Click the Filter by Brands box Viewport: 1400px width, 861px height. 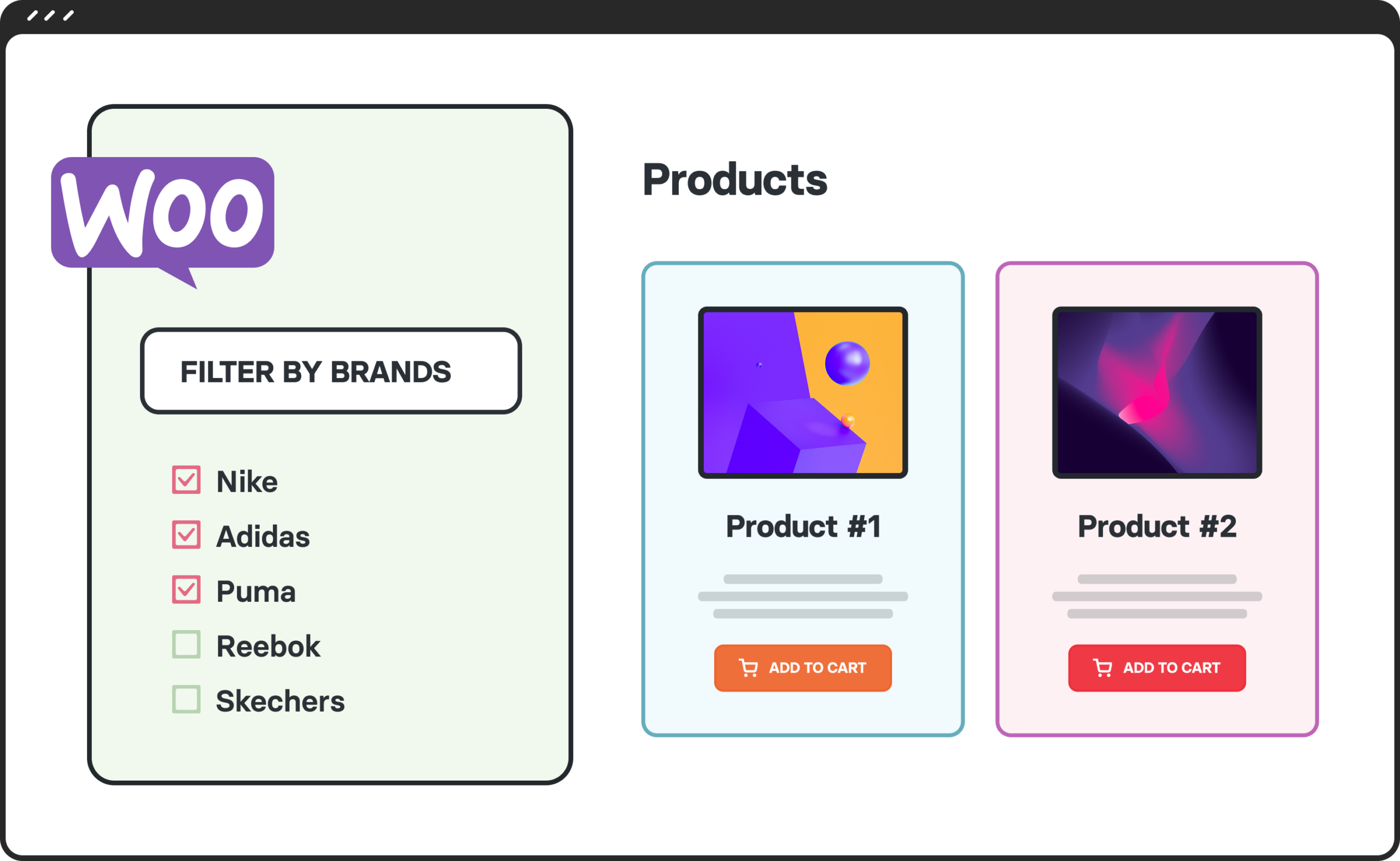click(x=331, y=371)
